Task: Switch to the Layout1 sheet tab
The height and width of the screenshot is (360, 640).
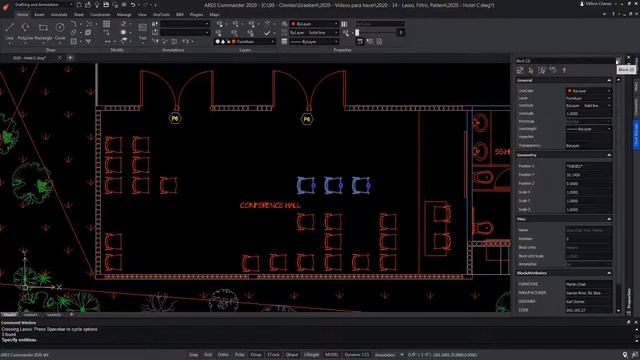Action: click(x=31, y=315)
